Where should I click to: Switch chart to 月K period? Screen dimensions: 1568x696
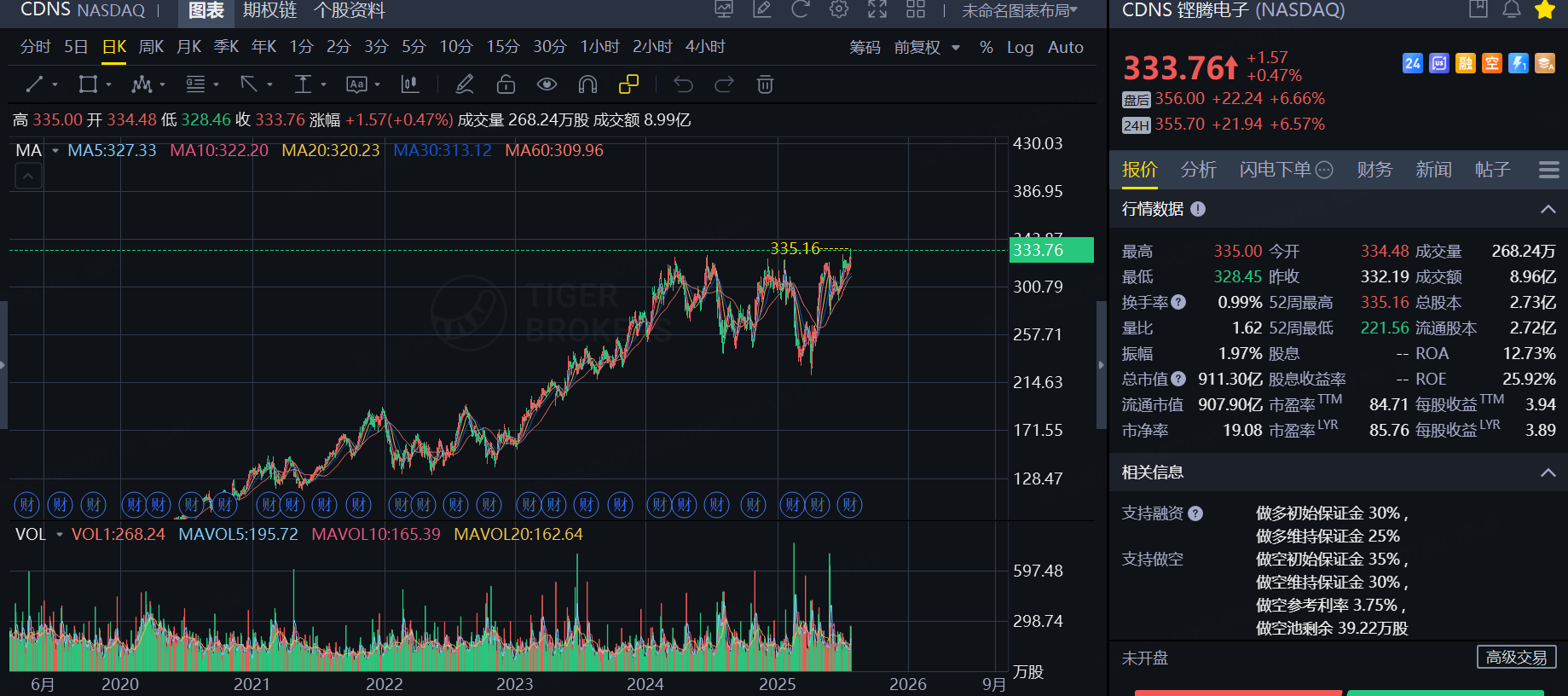(x=188, y=47)
